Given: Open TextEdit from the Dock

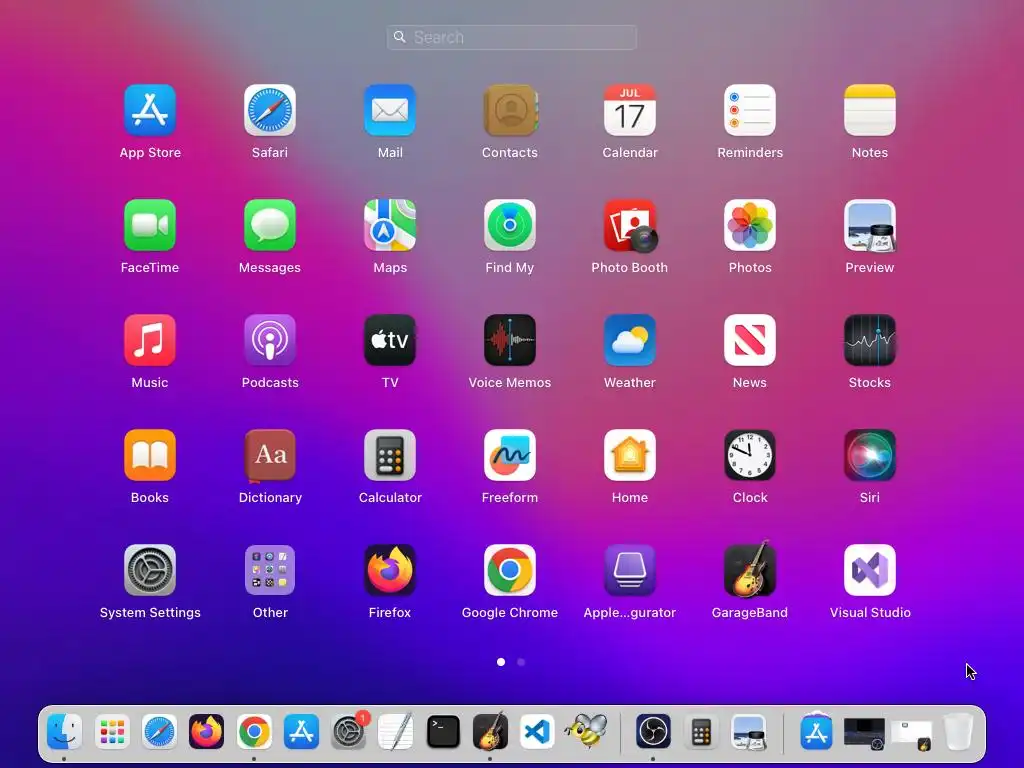Looking at the screenshot, I should click(396, 731).
